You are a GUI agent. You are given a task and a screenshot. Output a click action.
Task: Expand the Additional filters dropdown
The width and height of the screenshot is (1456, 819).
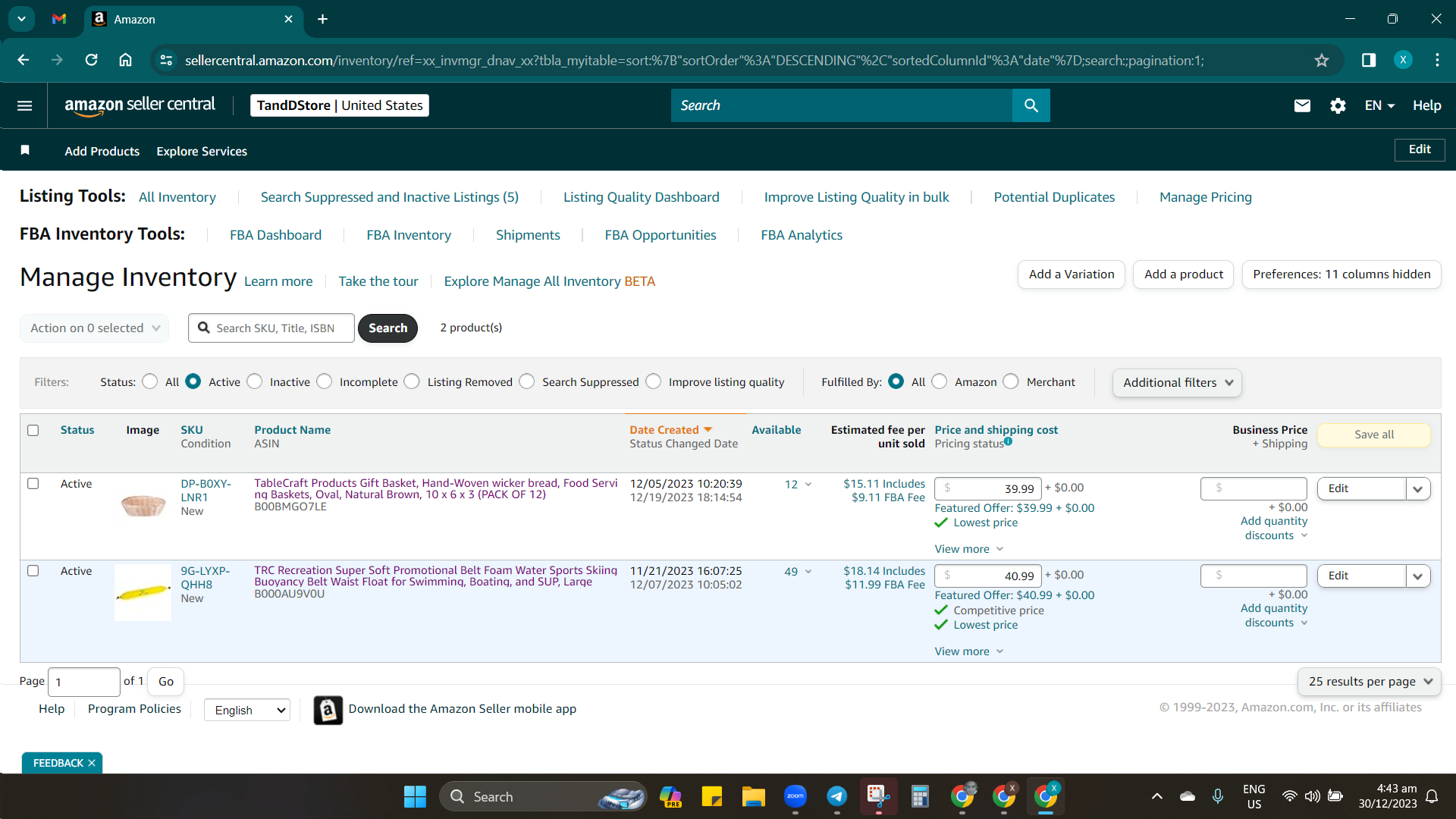pos(1177,382)
